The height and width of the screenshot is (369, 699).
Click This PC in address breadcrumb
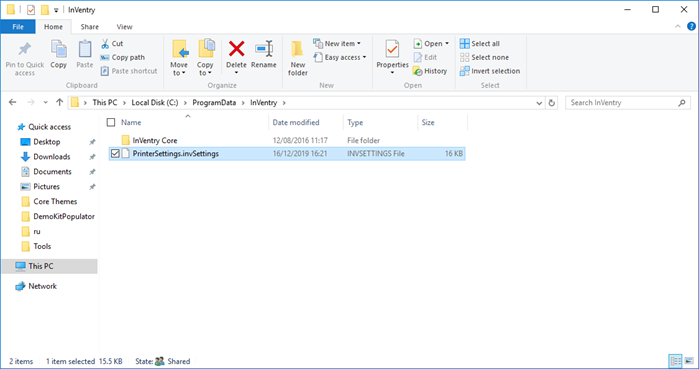105,102
